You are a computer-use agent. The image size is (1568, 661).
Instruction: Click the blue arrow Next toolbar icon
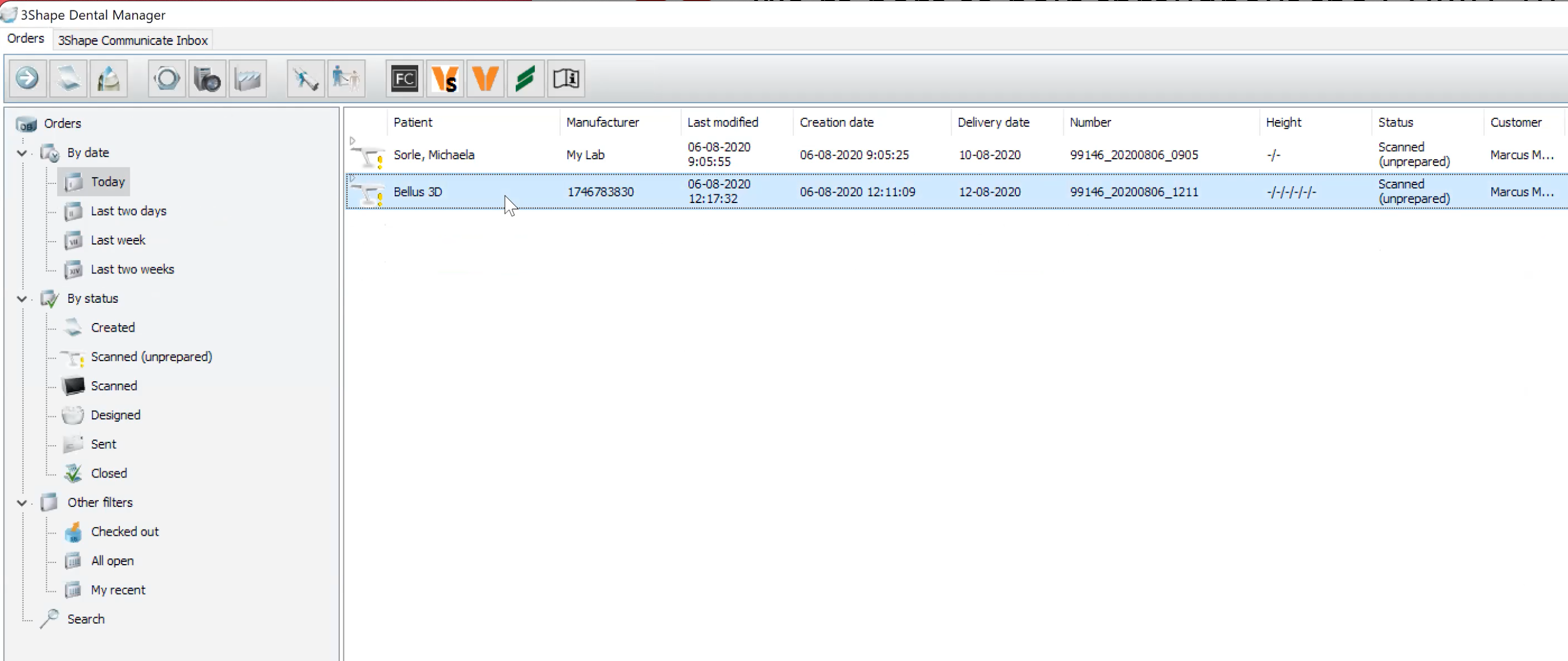pos(27,78)
